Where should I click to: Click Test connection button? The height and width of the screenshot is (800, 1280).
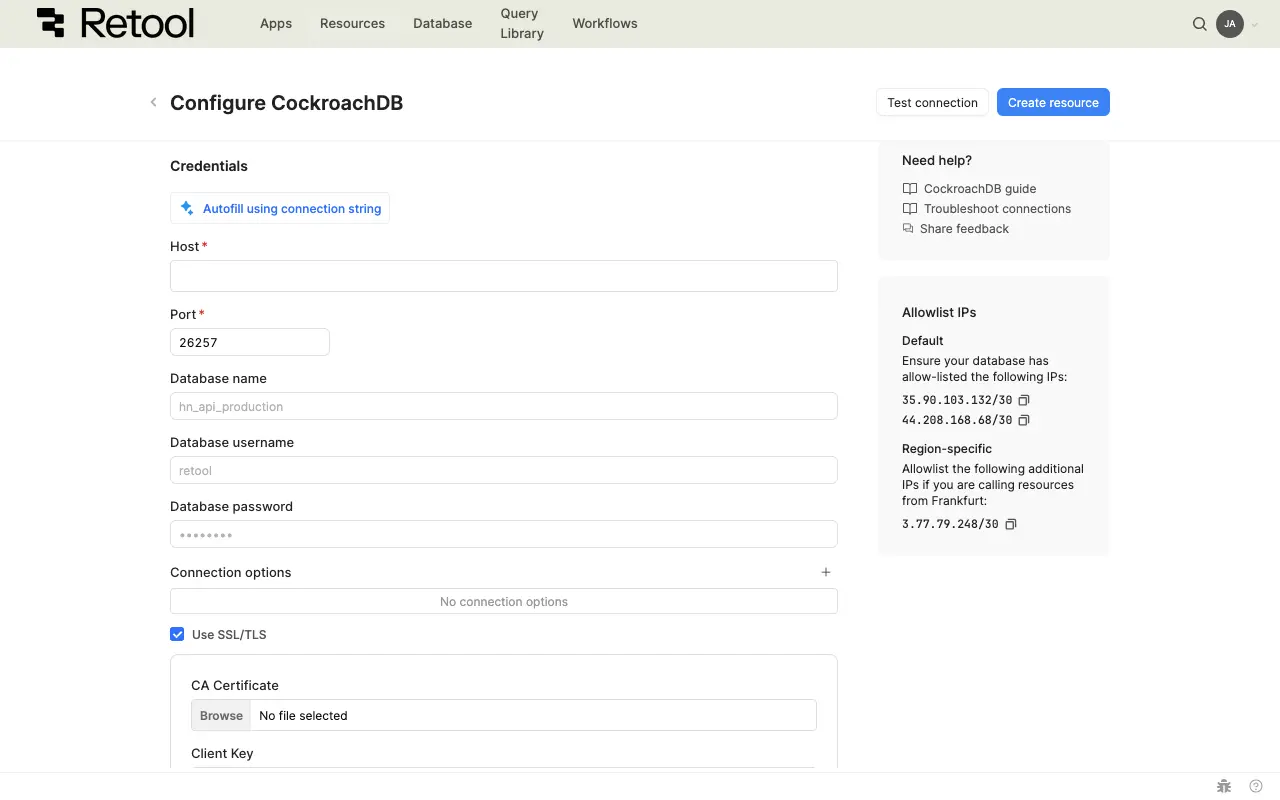coord(932,102)
